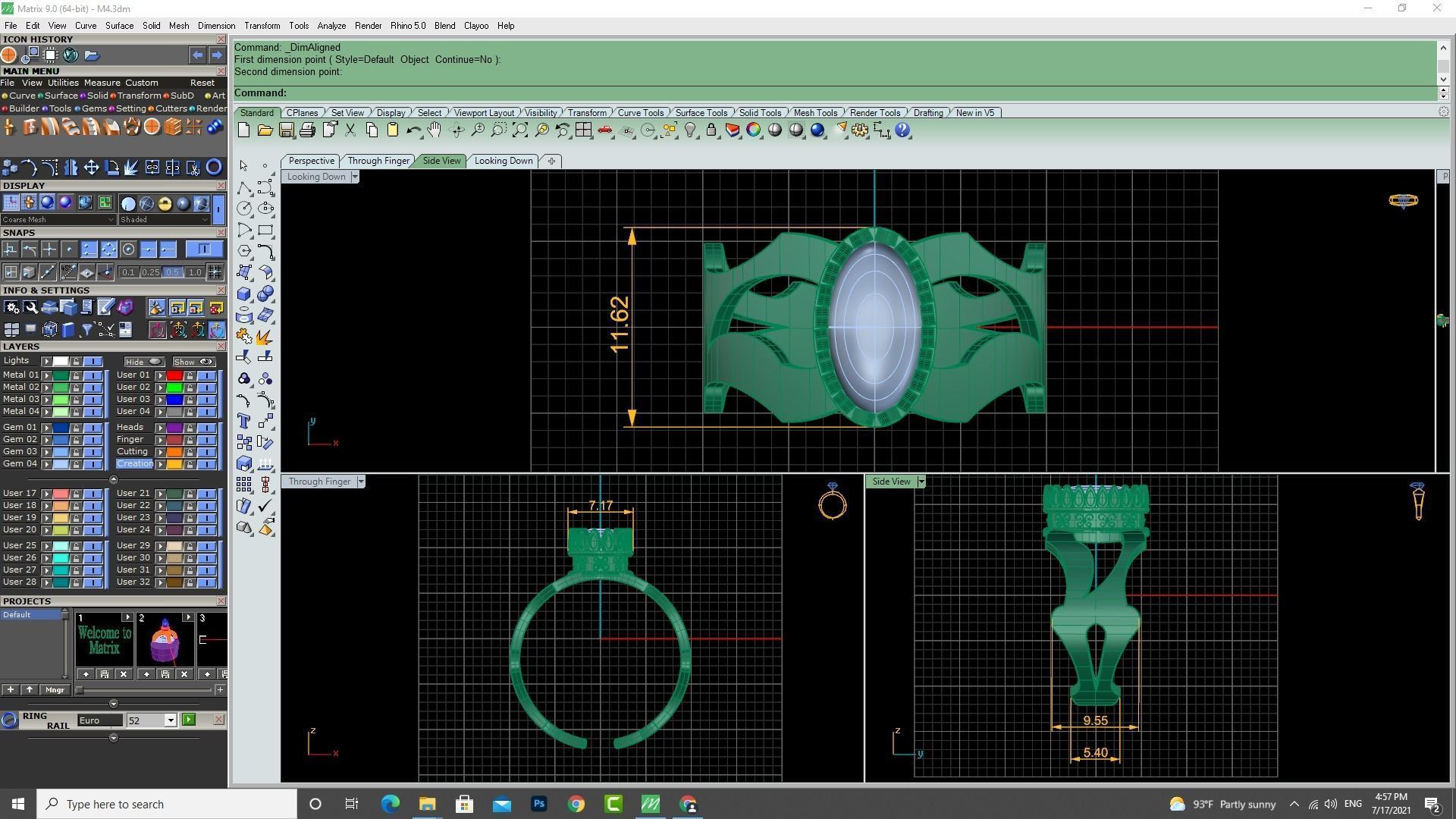The image size is (1456, 819).
Task: Open the Clayoo menu
Action: (x=476, y=26)
